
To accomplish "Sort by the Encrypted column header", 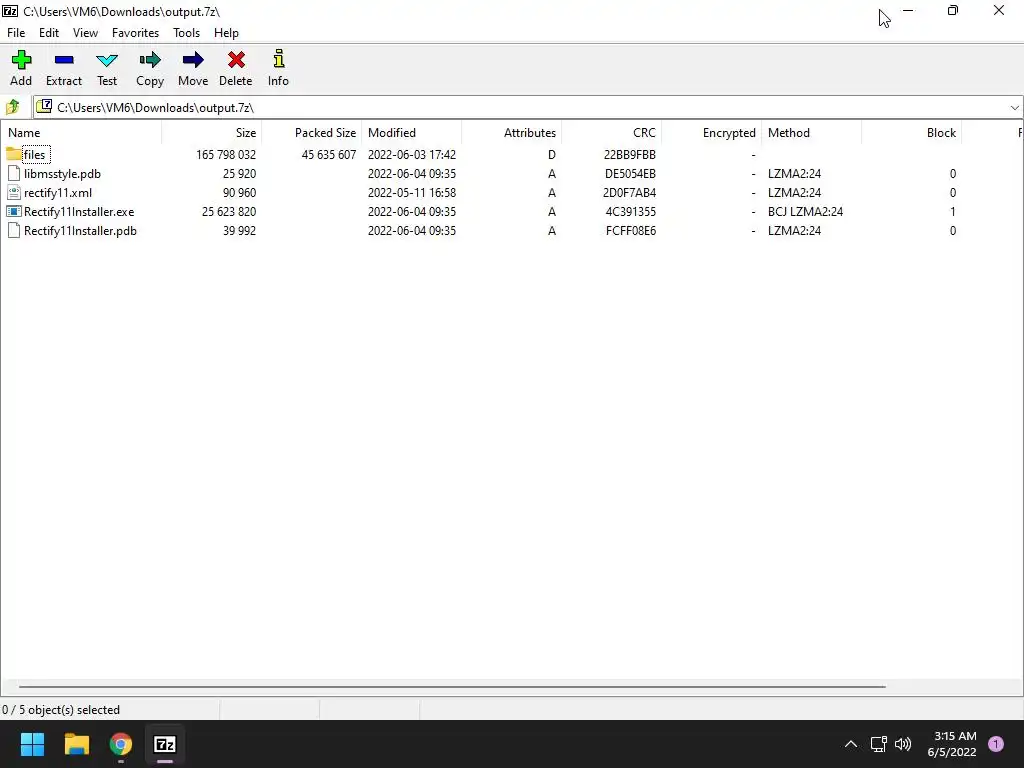I will coord(711,133).
